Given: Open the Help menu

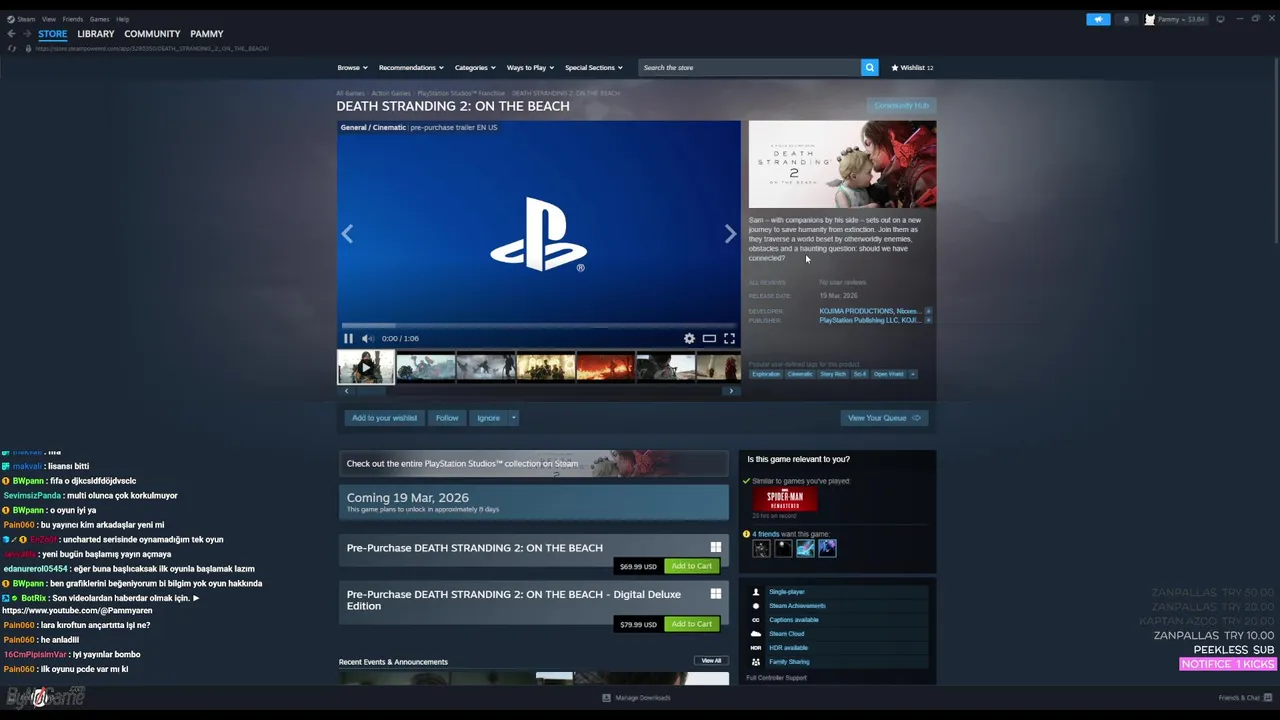Looking at the screenshot, I should click(x=122, y=19).
